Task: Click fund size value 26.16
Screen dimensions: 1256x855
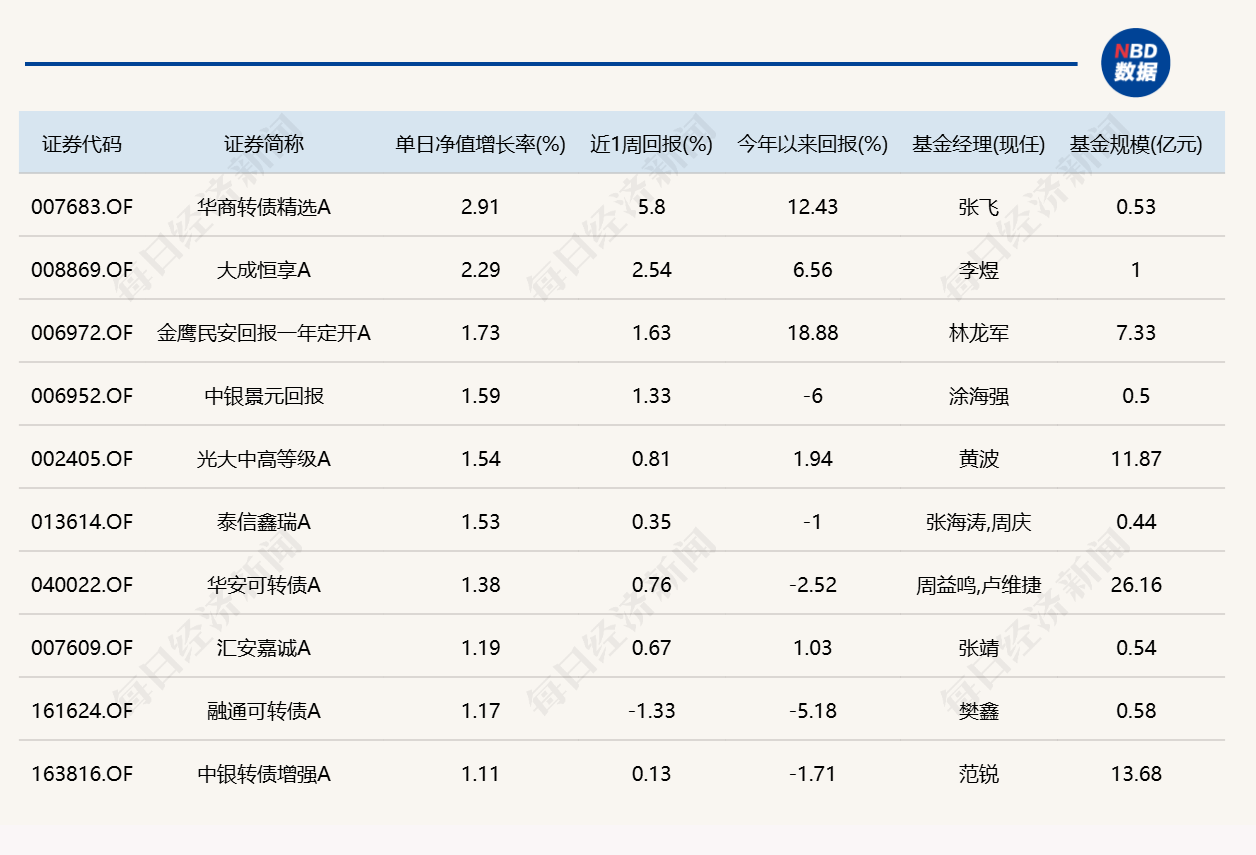Action: (1136, 585)
